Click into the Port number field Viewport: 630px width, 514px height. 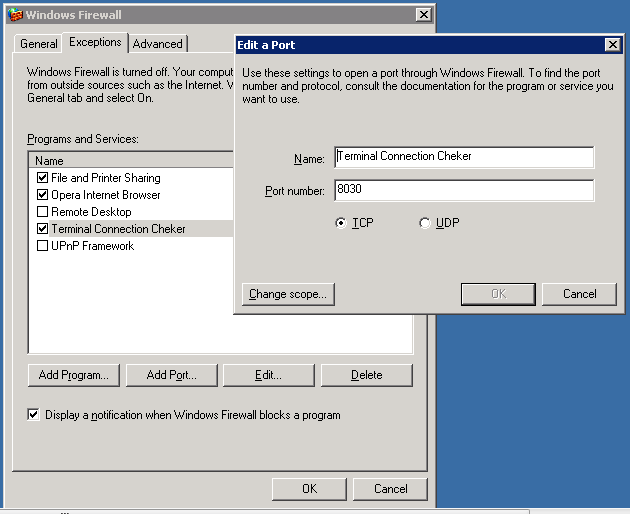[x=464, y=190]
